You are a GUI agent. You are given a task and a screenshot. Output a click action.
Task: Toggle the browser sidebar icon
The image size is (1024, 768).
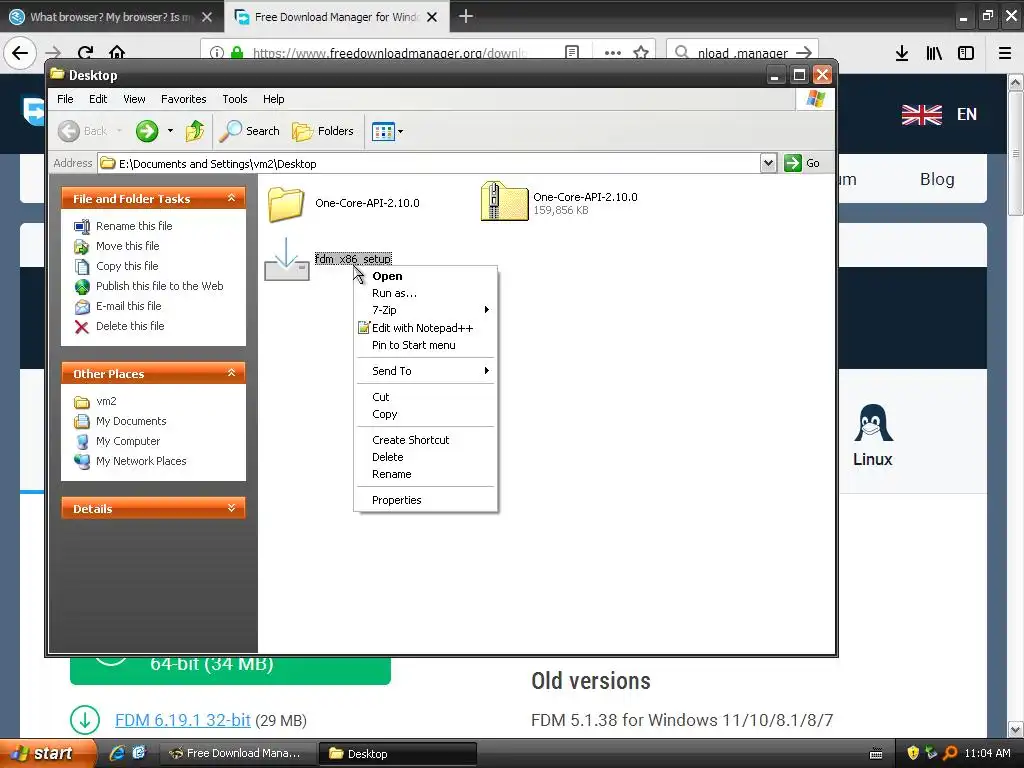tap(966, 53)
